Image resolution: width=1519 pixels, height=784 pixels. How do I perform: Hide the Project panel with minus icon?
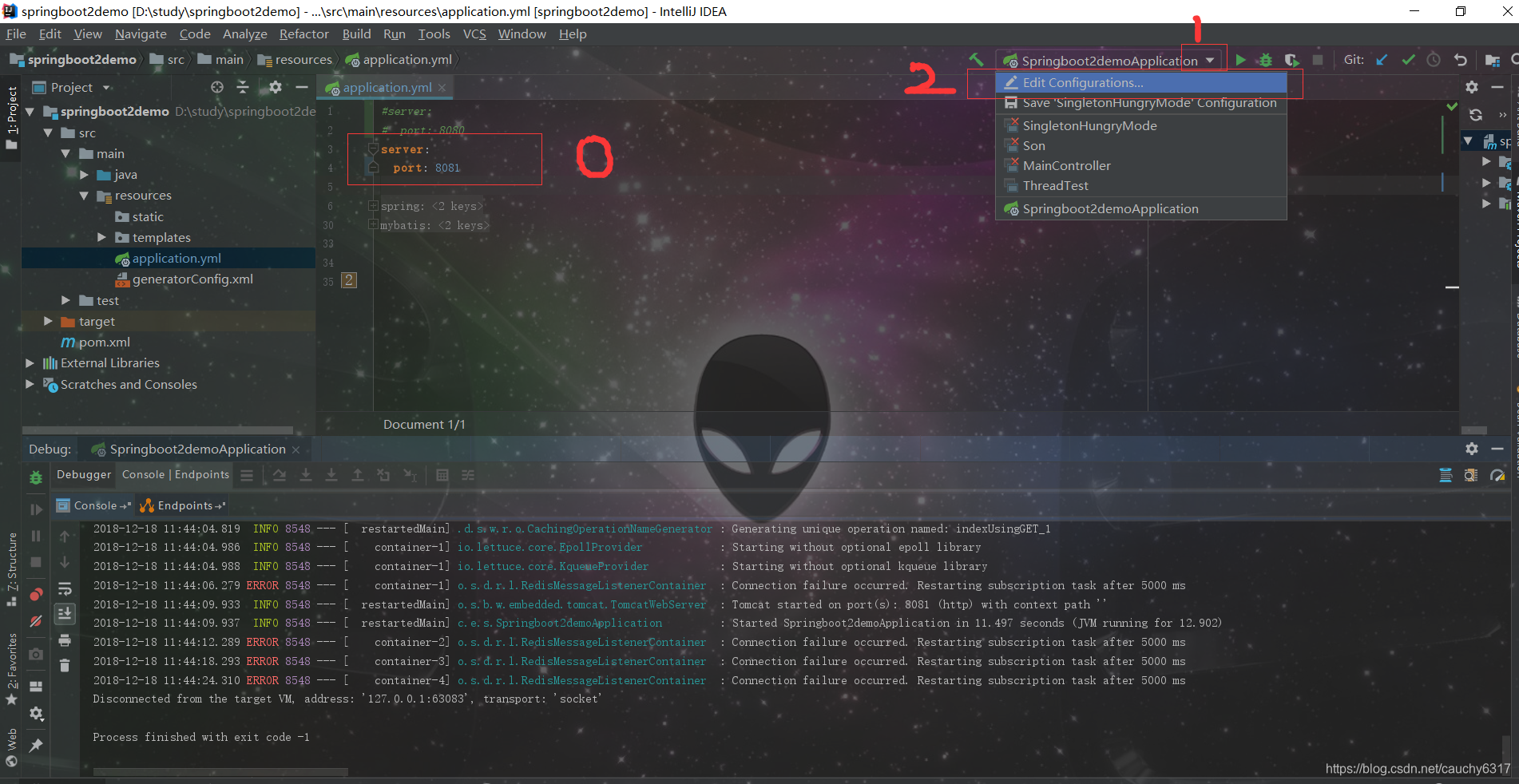(302, 87)
